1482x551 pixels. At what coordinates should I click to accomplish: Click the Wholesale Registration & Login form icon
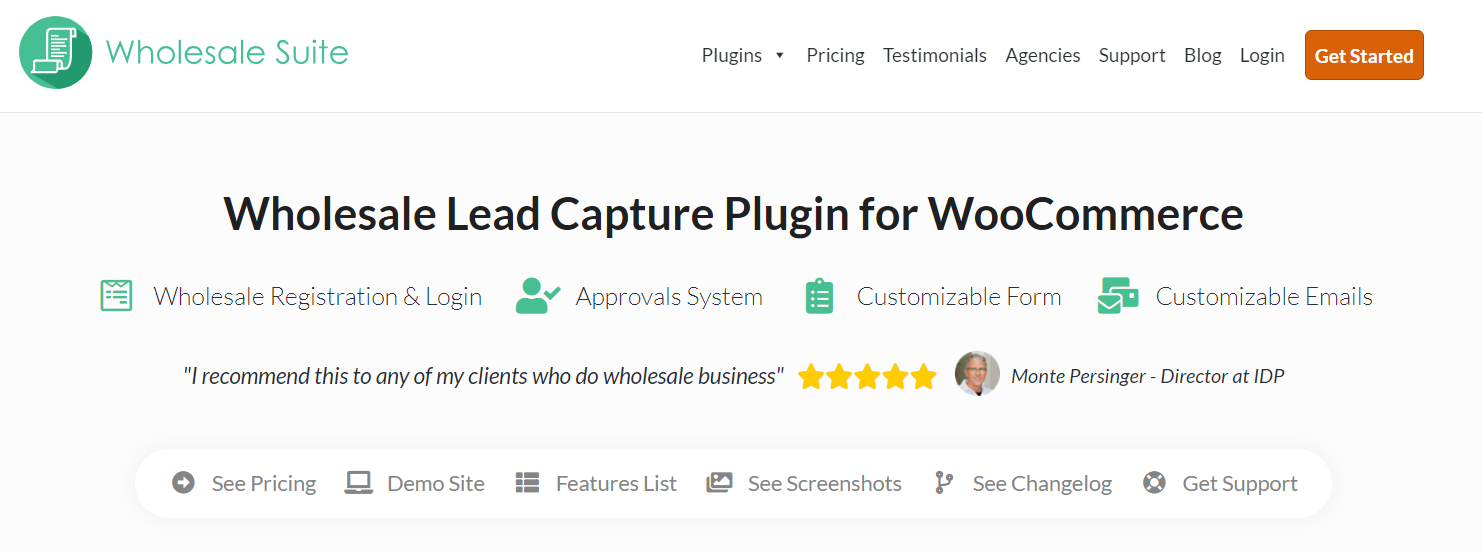tap(117, 296)
